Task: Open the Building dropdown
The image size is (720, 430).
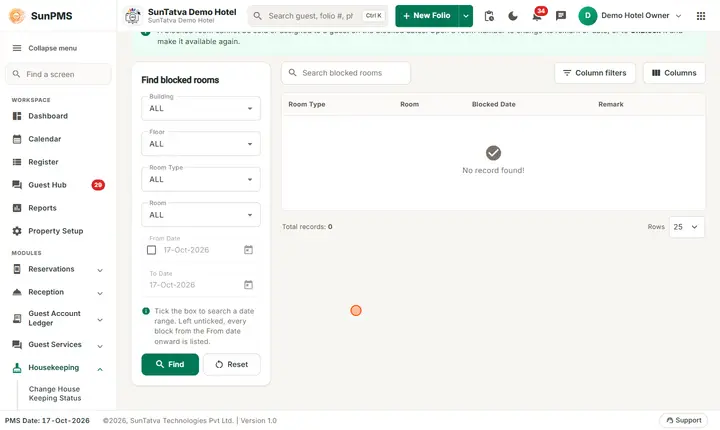Action: click(x=201, y=108)
